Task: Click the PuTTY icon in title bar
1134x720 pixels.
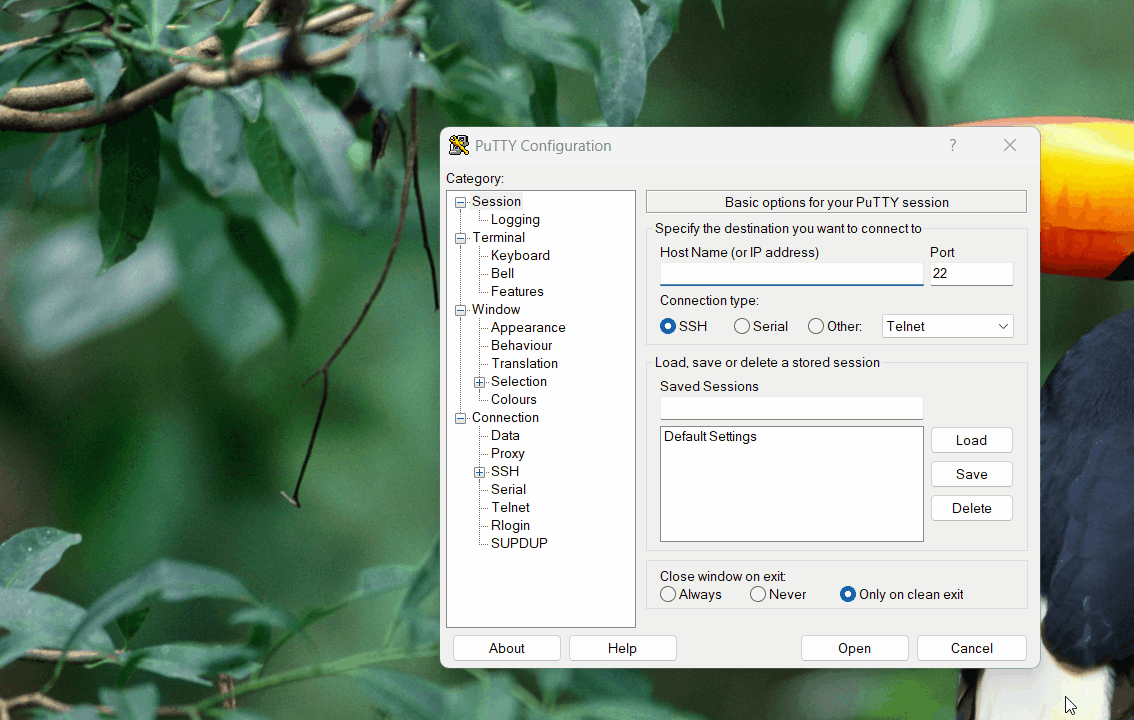Action: point(459,146)
